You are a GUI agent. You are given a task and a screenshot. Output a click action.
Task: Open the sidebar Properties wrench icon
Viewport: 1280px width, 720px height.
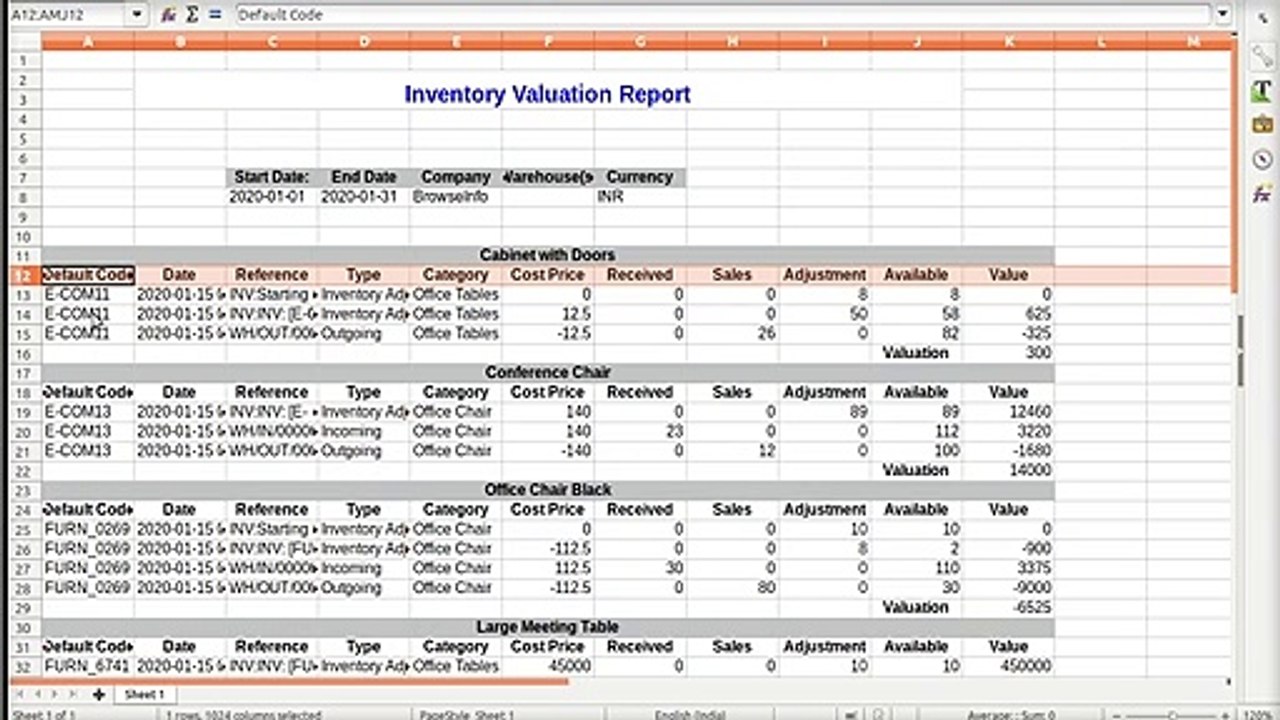click(x=1262, y=56)
